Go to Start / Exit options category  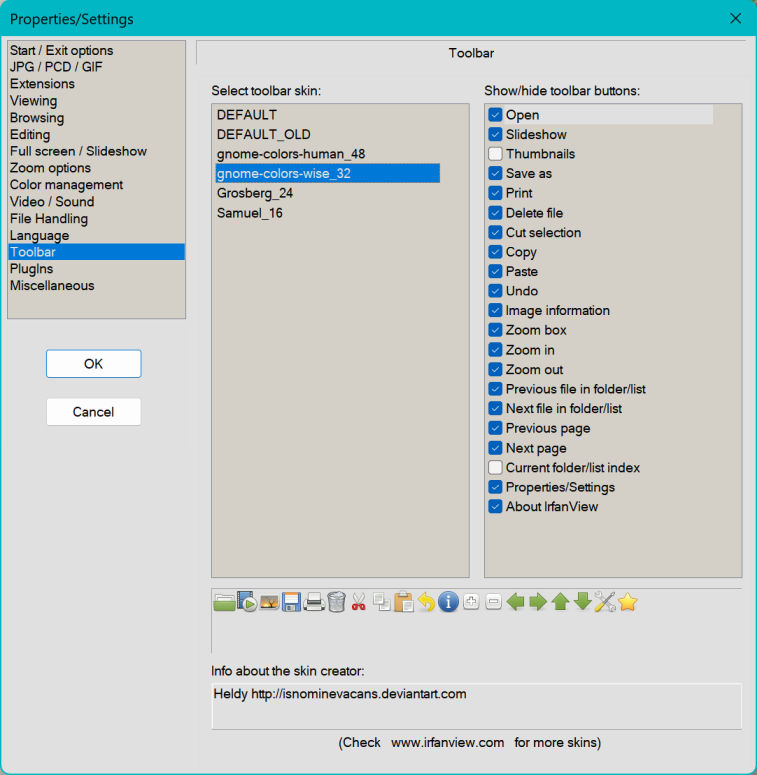[61, 50]
